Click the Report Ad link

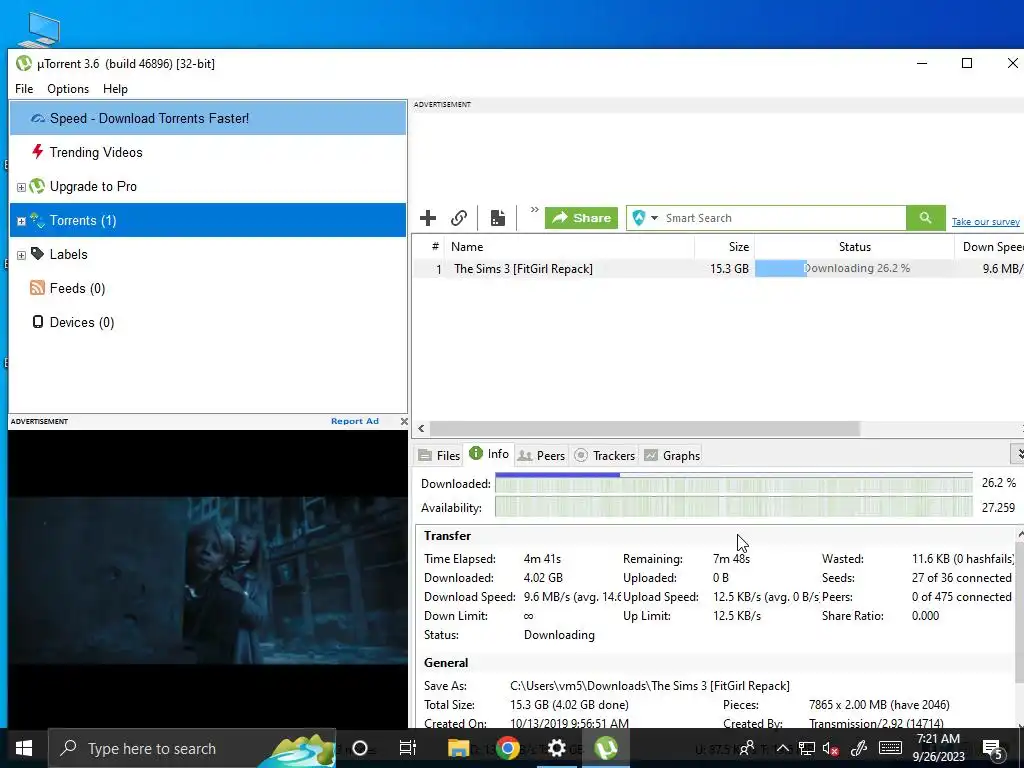point(355,421)
